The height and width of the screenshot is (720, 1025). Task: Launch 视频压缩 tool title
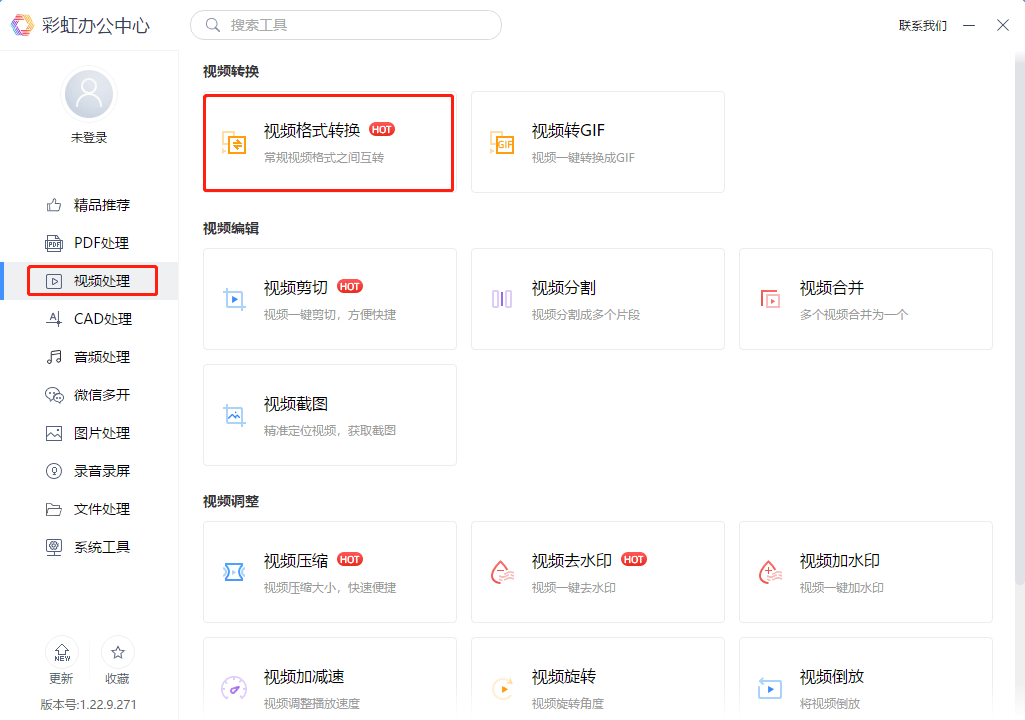(x=295, y=561)
